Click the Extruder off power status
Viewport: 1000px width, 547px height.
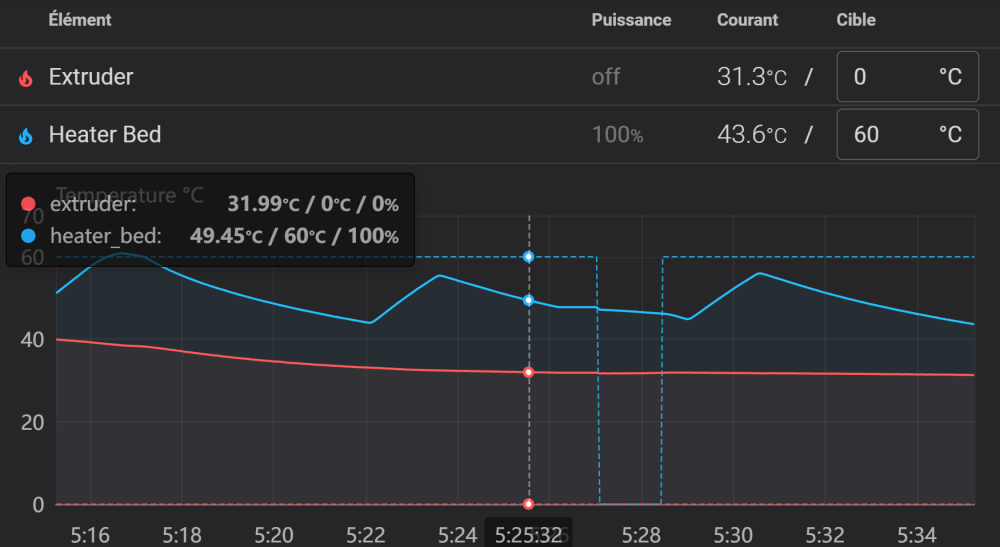tap(606, 77)
